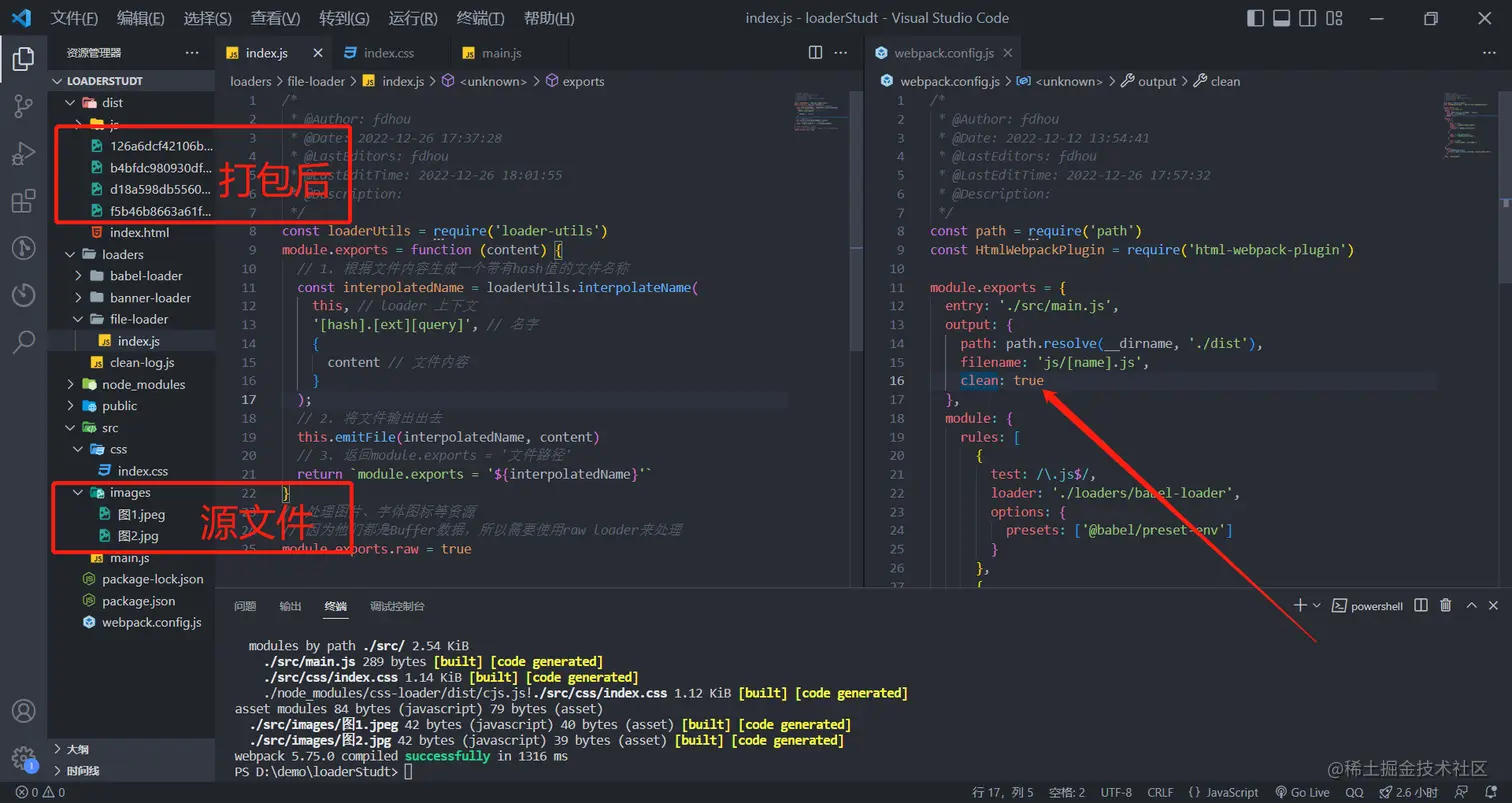Maximize the terminal panel with the caret

coord(1471,606)
